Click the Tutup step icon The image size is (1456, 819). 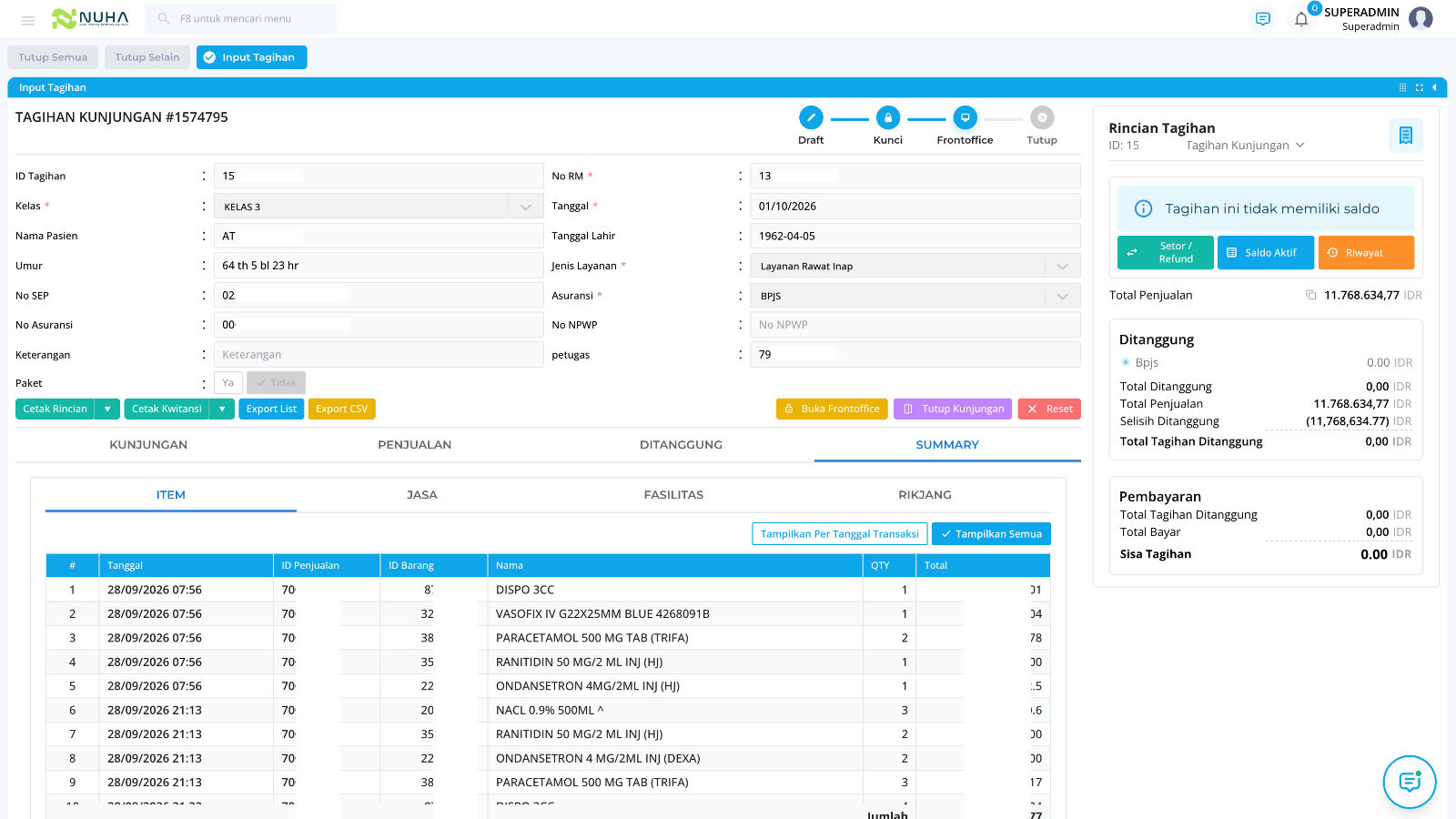pos(1042,117)
